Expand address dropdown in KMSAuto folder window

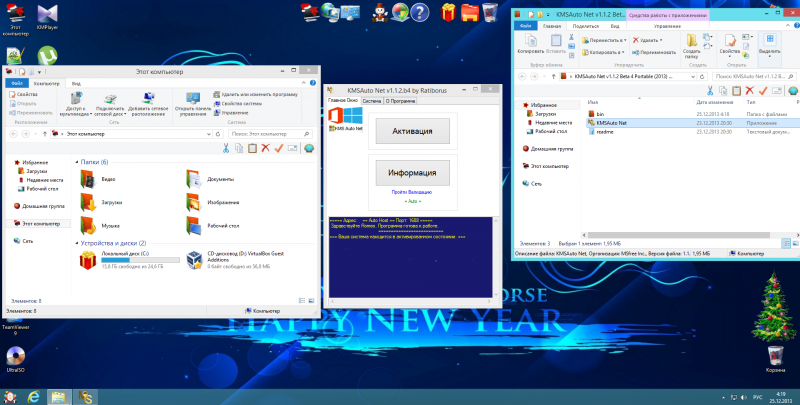[x=693, y=77]
